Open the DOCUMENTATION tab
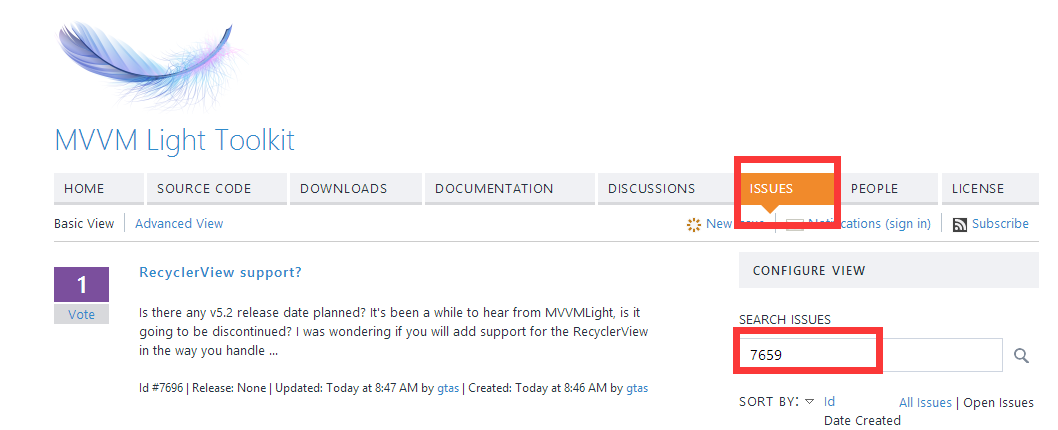The image size is (1058, 430). pos(509,188)
